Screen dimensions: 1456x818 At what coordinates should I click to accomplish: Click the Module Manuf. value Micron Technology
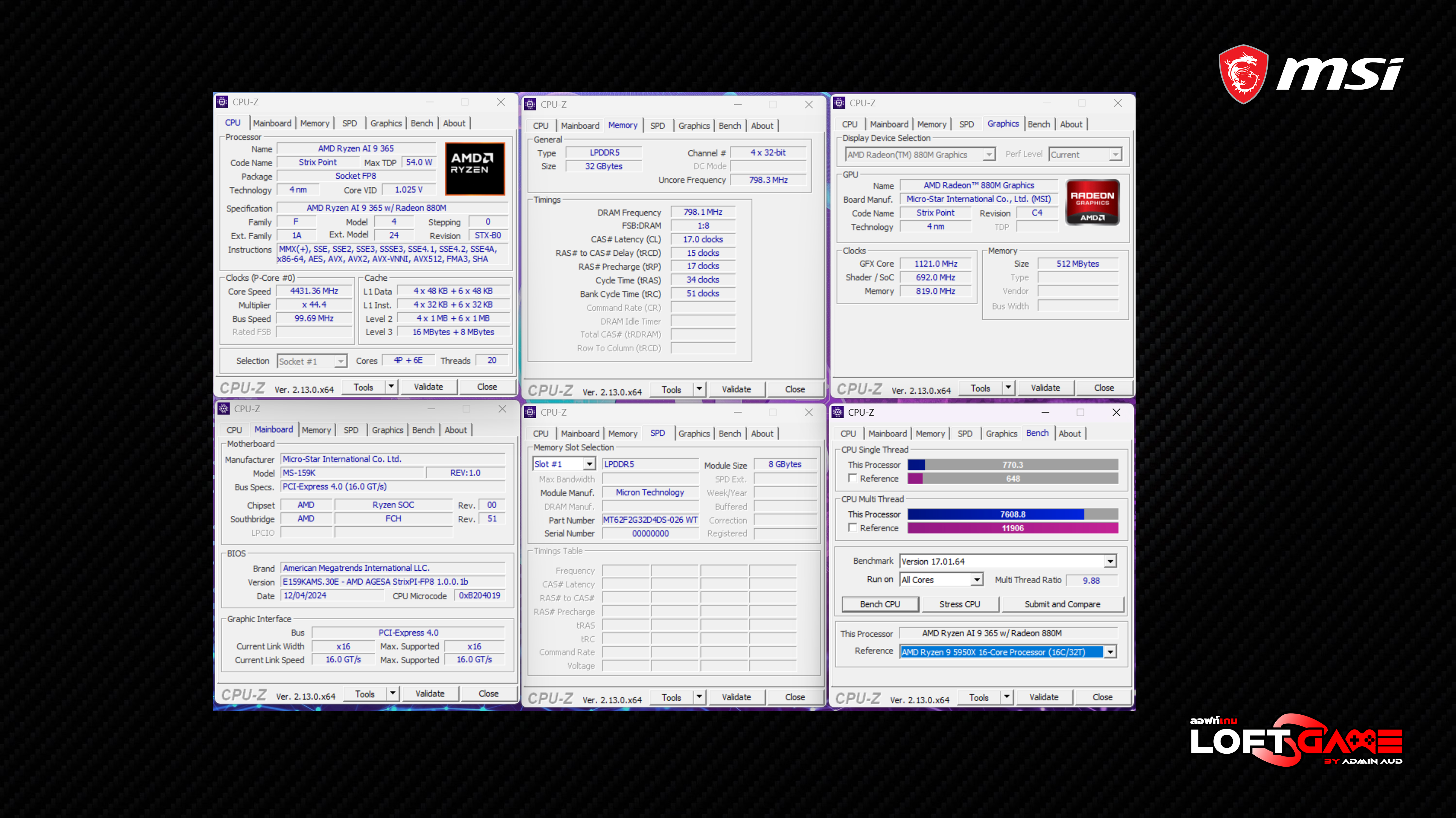(650, 493)
